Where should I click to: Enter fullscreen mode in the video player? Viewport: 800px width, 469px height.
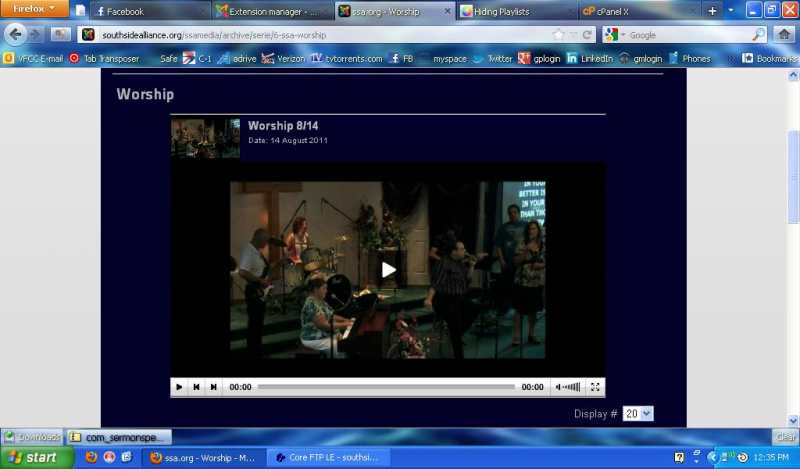[x=595, y=387]
